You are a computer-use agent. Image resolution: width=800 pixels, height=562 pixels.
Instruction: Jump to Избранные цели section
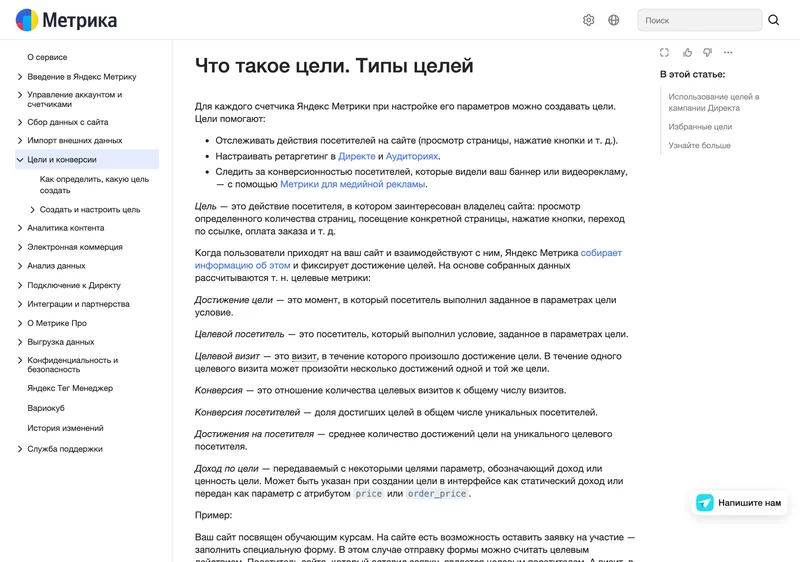coord(700,126)
